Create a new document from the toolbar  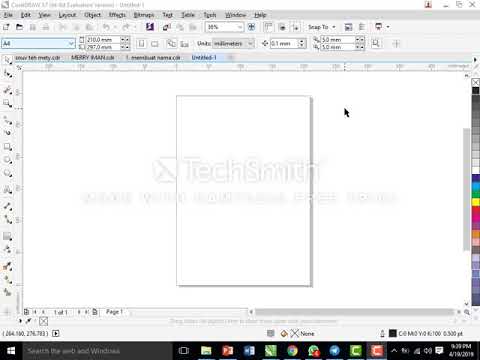(x=6, y=27)
